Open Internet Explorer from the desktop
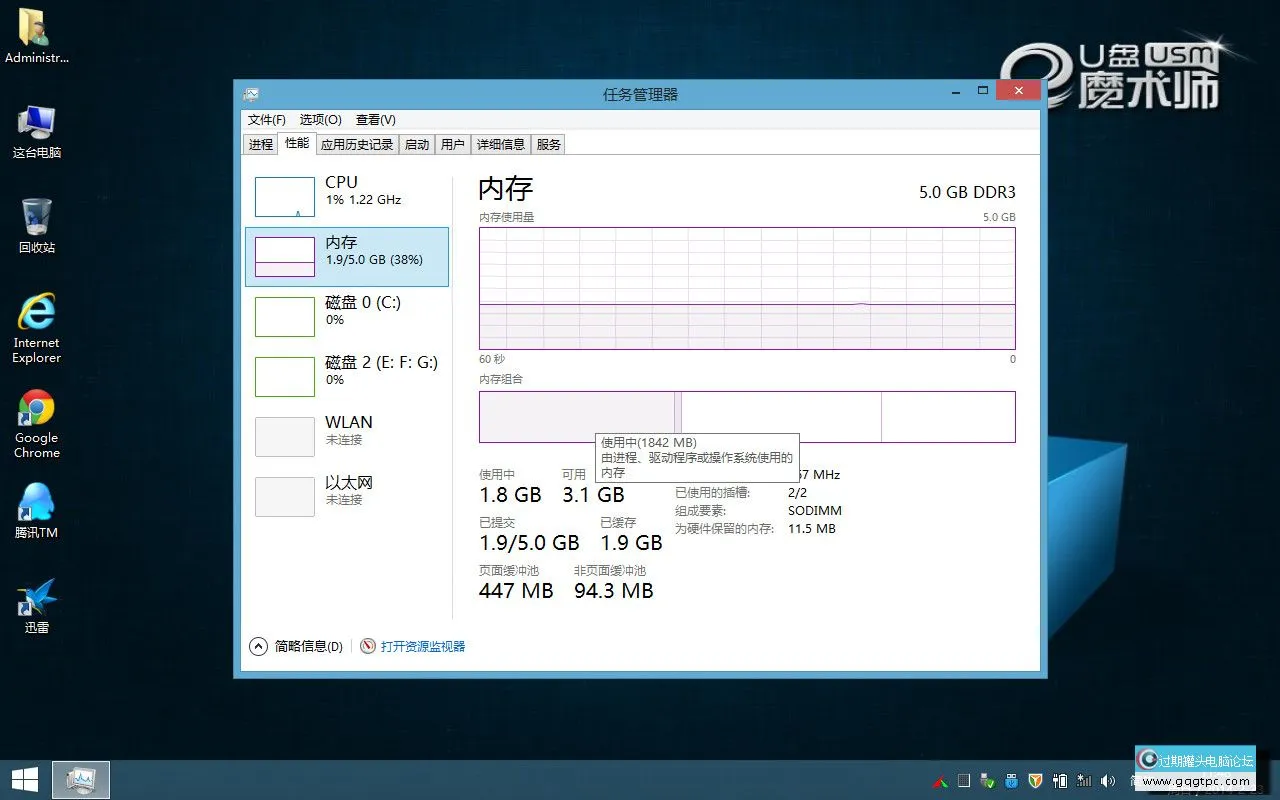This screenshot has width=1280, height=800. click(x=36, y=325)
